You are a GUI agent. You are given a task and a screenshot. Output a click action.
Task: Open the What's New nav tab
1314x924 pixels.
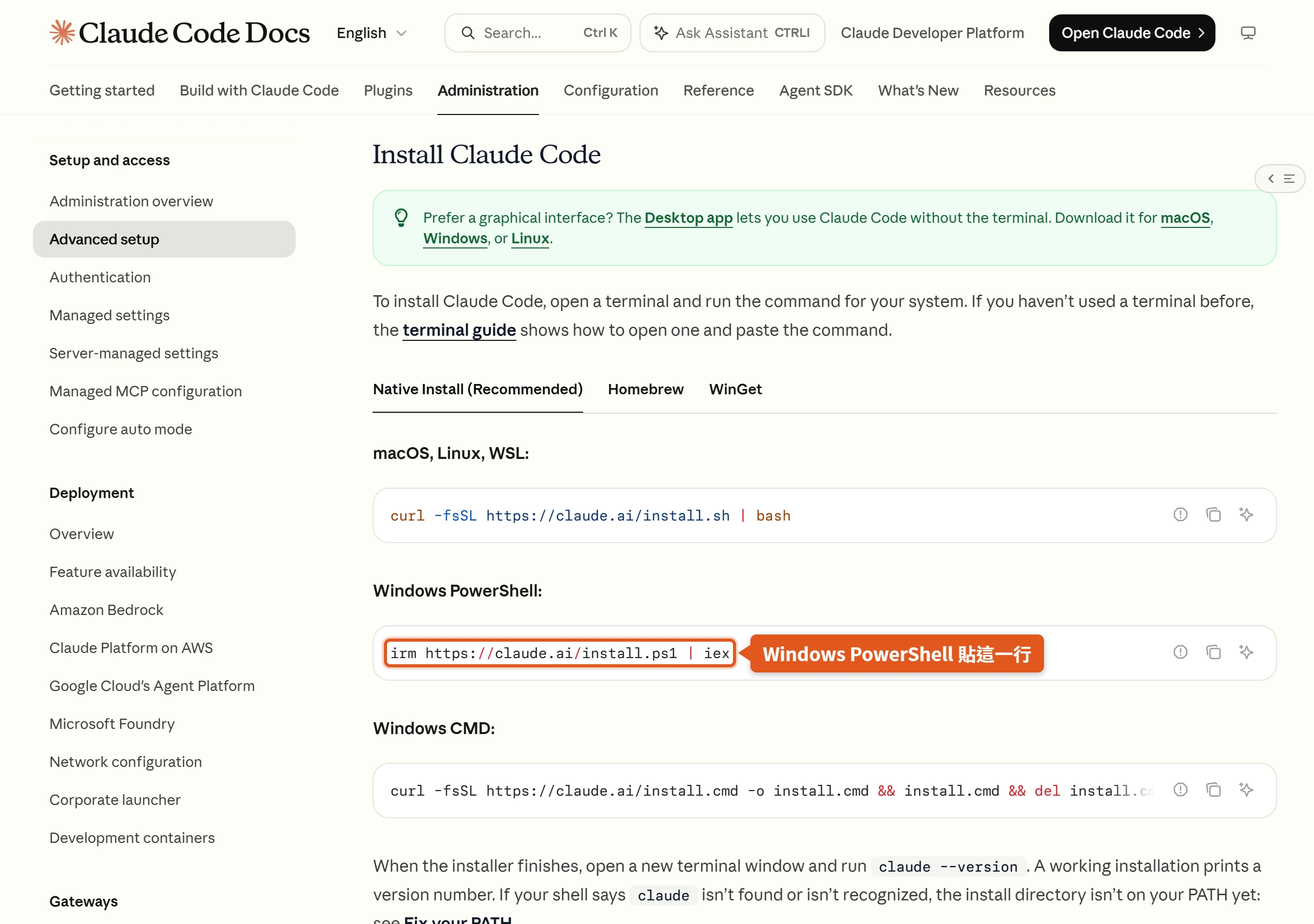pyautogui.click(x=918, y=90)
